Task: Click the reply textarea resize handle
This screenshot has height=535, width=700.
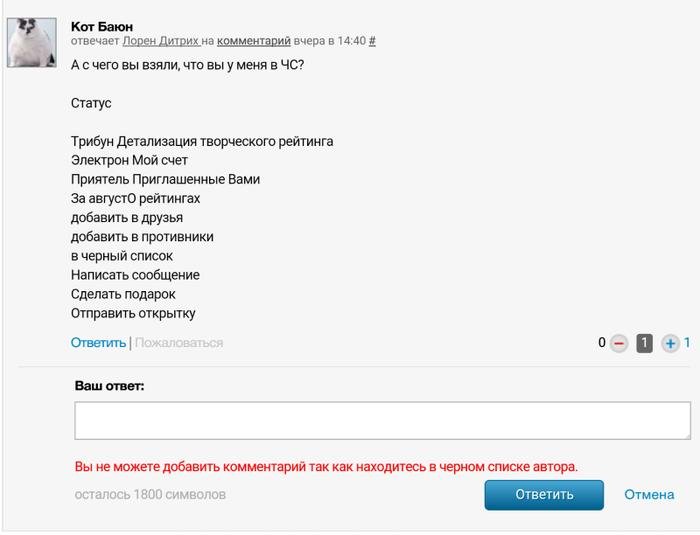Action: 686,435
